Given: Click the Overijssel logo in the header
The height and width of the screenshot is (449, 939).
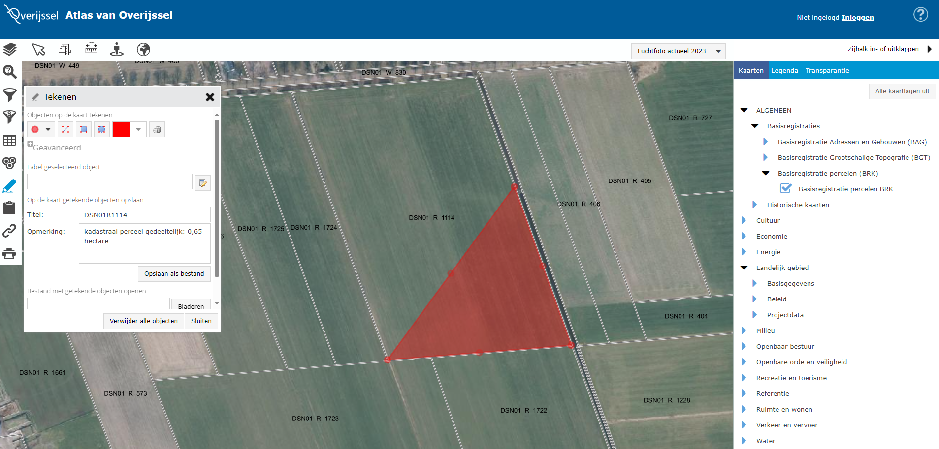Looking at the screenshot, I should [x=30, y=15].
